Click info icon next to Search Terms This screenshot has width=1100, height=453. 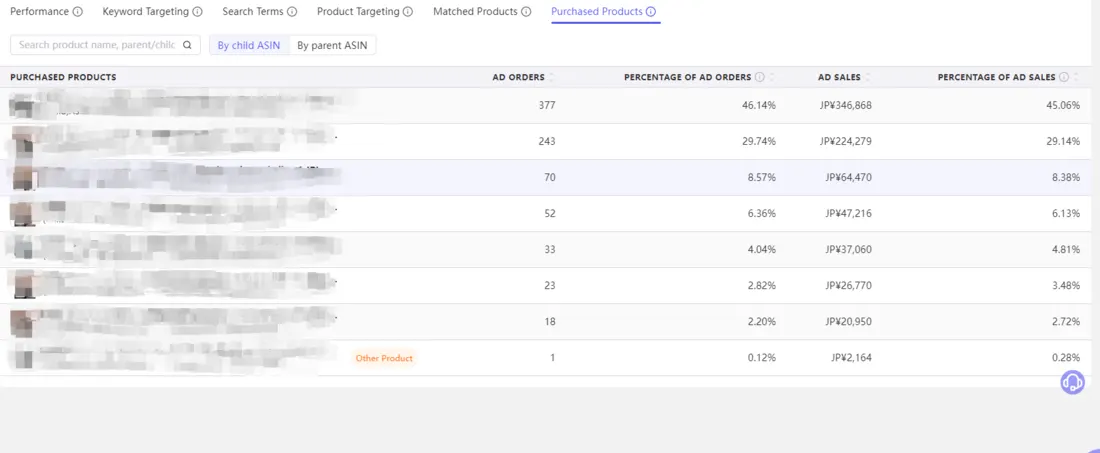(x=292, y=12)
